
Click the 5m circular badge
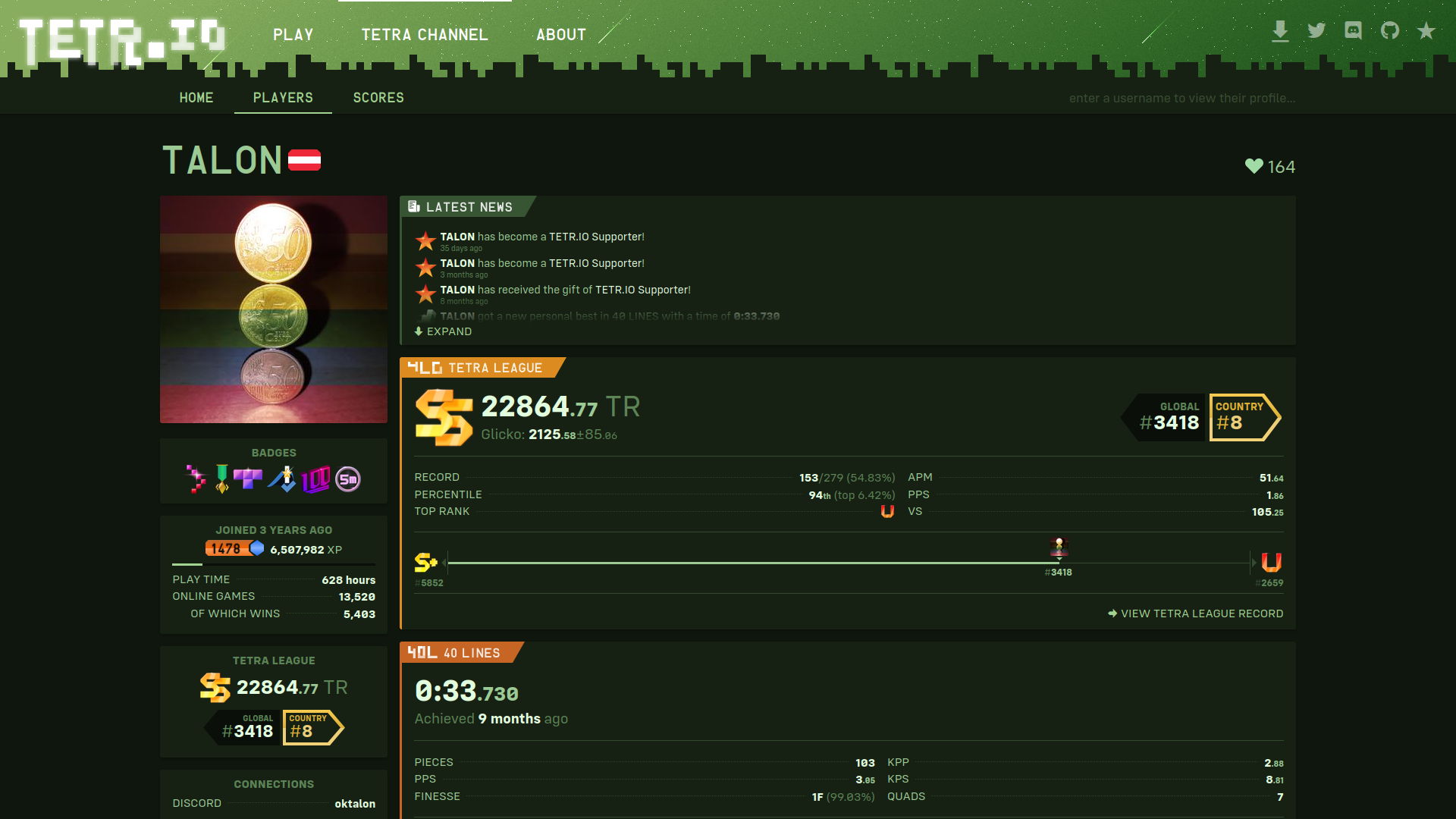pyautogui.click(x=348, y=479)
